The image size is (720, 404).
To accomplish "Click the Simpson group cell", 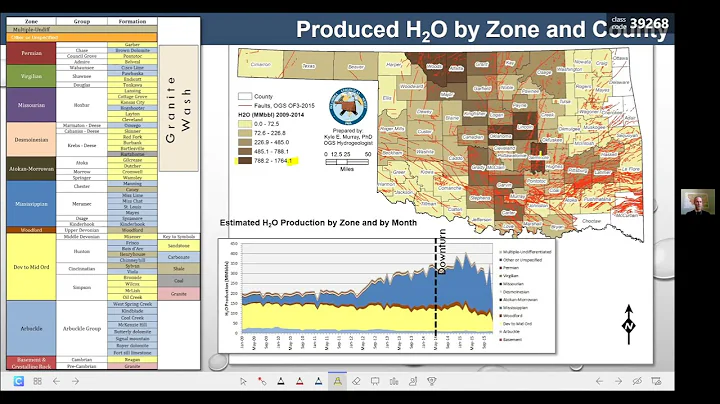I will [x=82, y=287].
